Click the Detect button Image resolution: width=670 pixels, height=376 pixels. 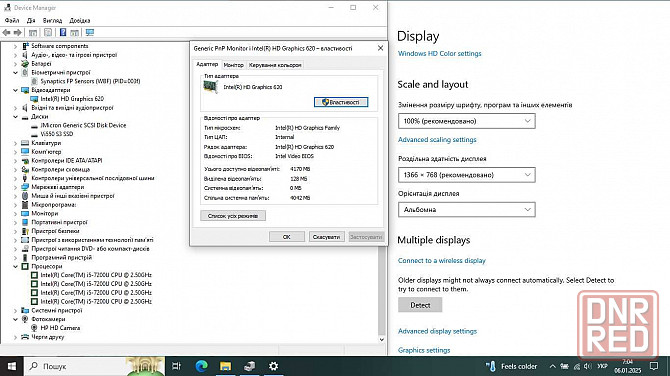420,305
